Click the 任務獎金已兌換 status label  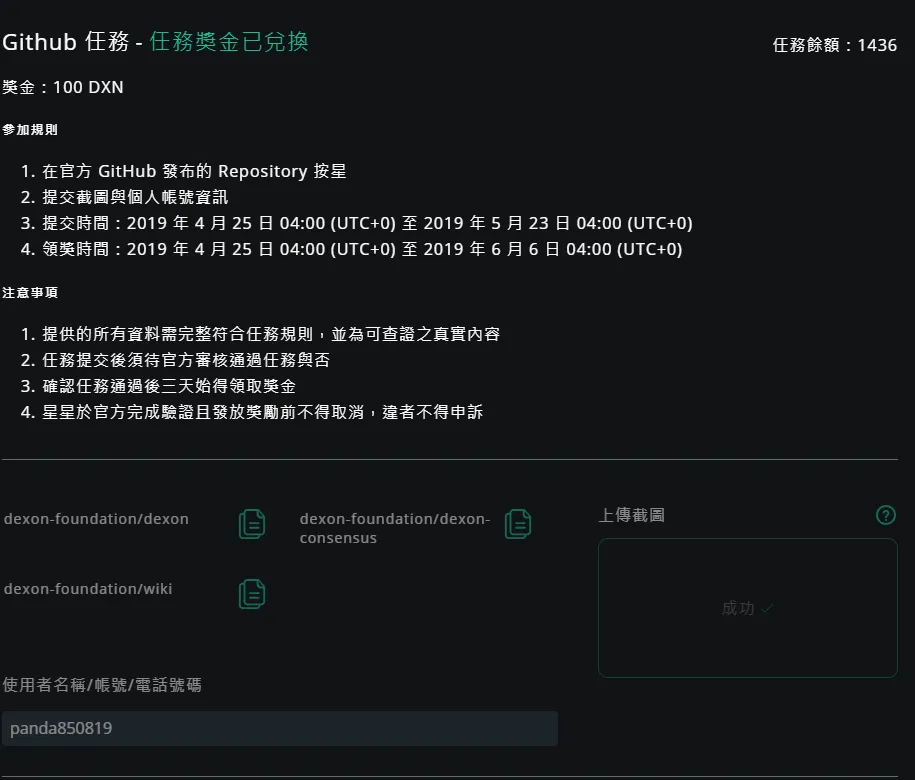229,41
